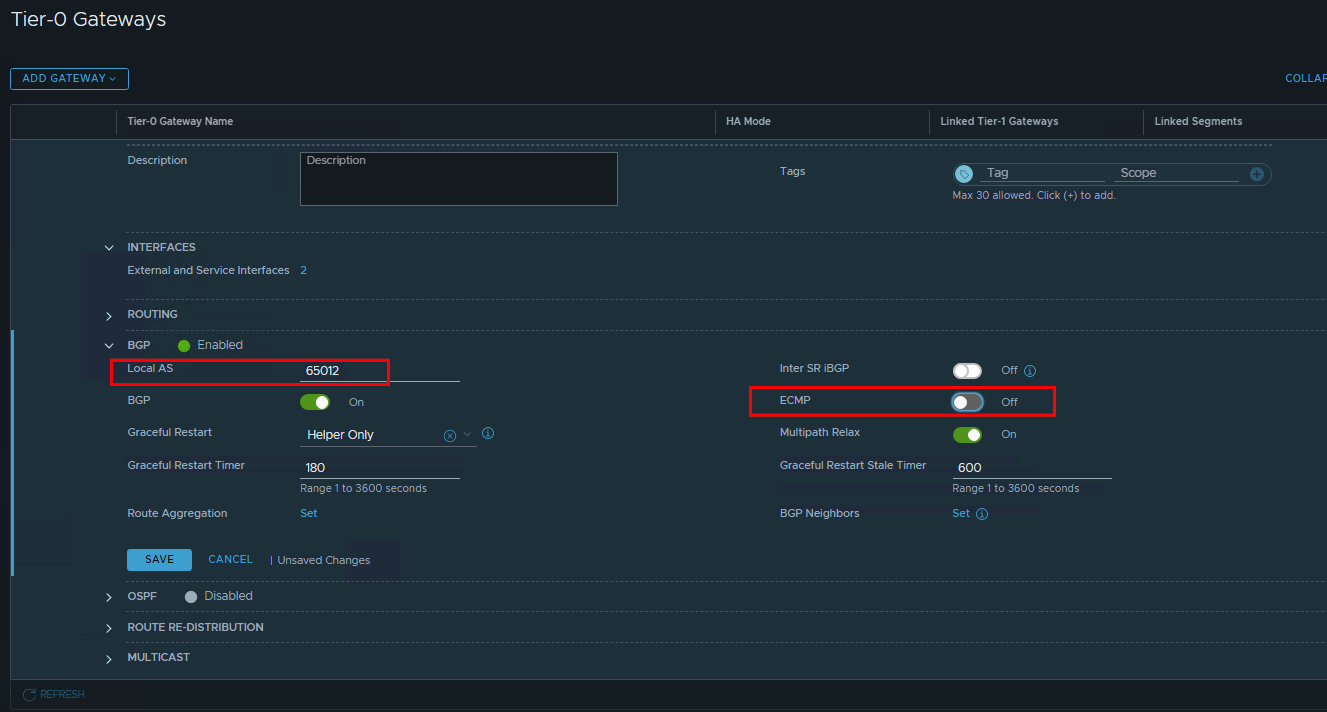Open the Add Gateway menu
This screenshot has height=712, width=1327.
(69, 79)
